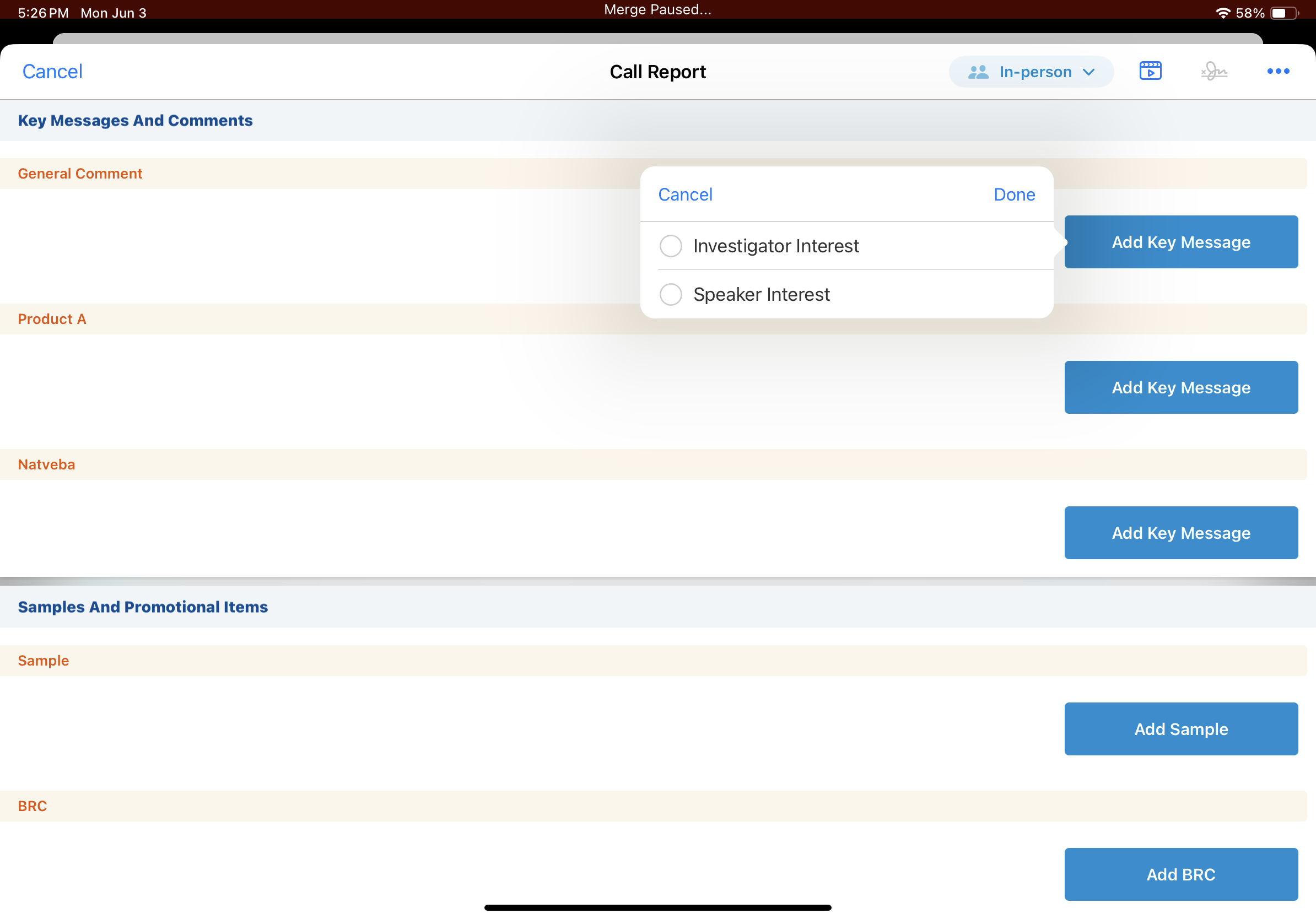Add Key Message for Natveba

coord(1181,533)
